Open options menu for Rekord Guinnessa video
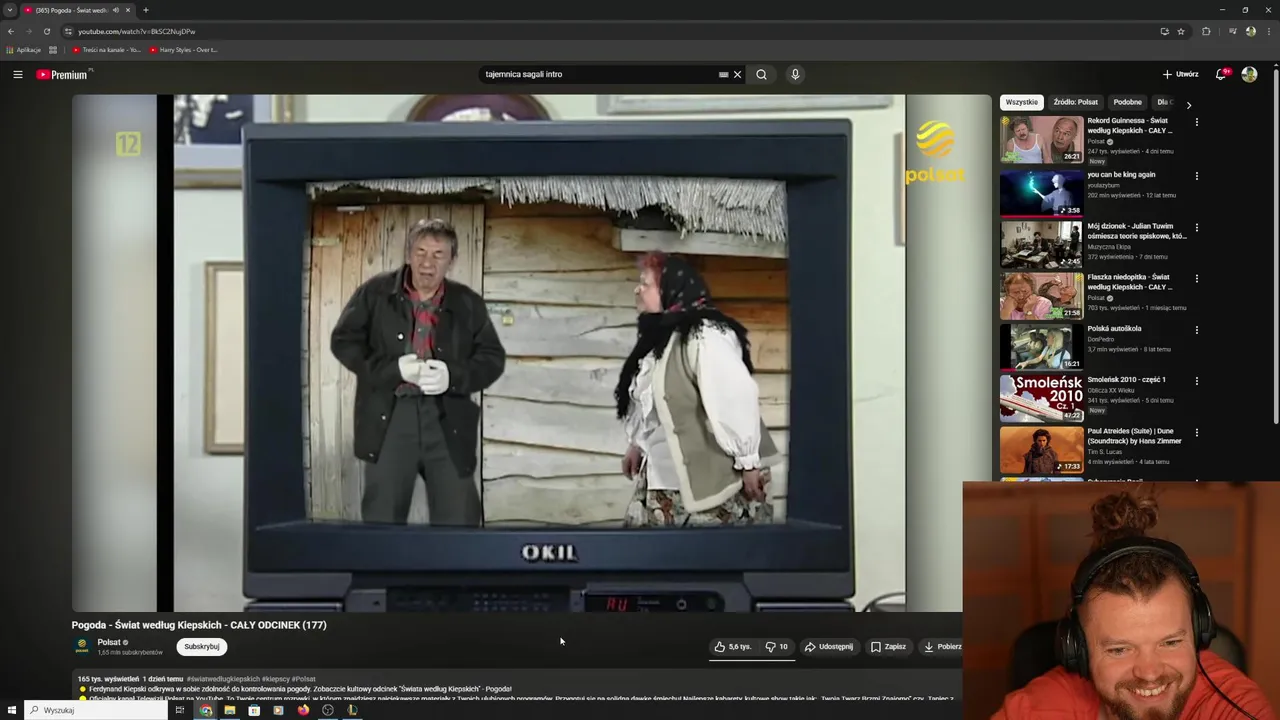 point(1196,122)
